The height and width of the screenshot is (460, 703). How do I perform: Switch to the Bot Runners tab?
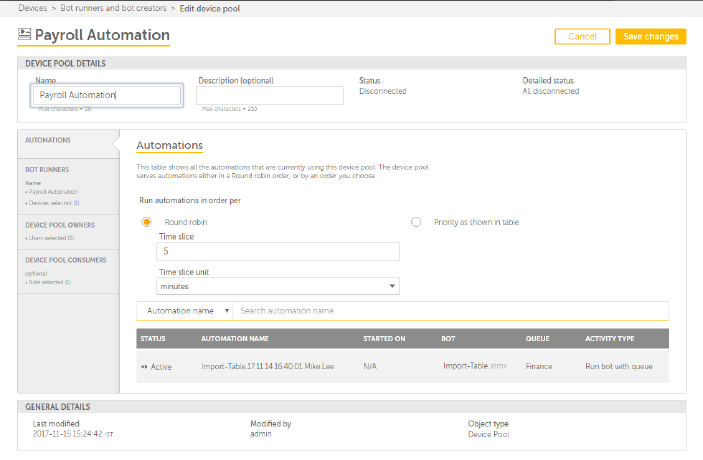(x=46, y=171)
